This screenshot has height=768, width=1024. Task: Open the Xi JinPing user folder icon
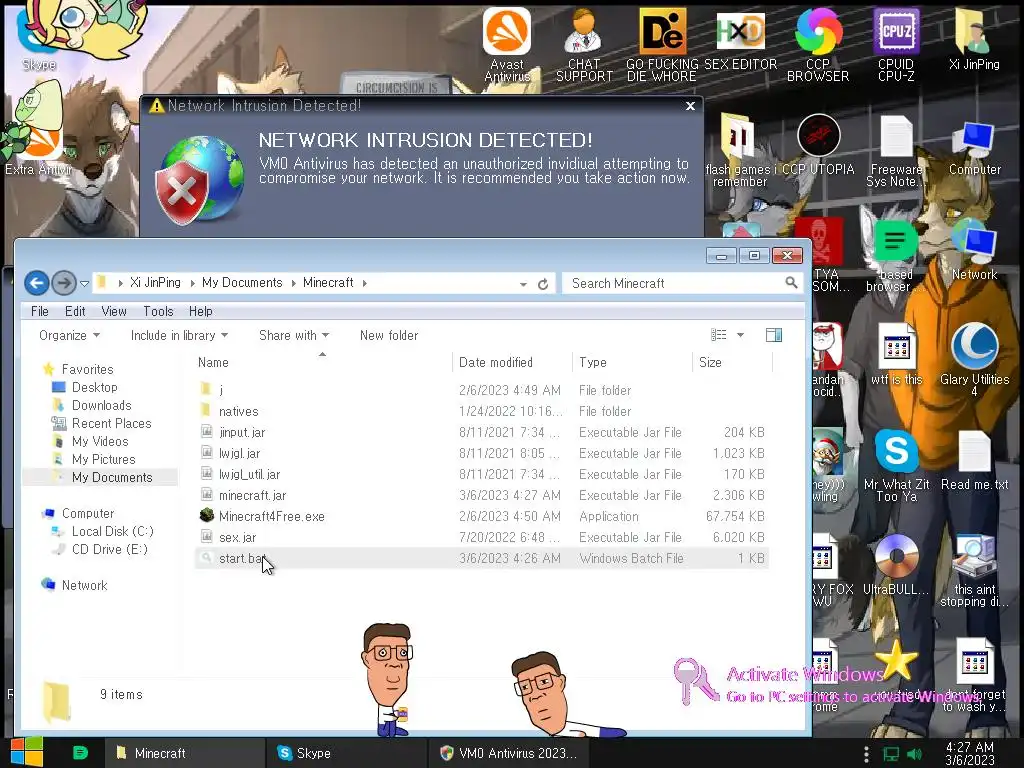coord(974,40)
